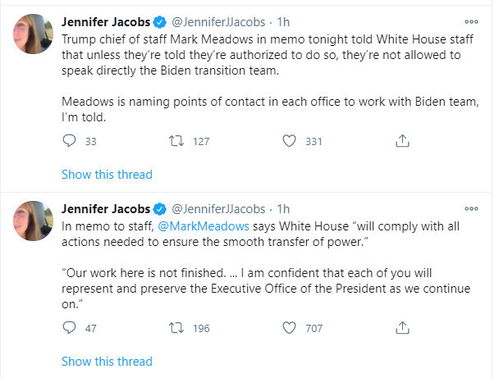Open Jennifer Jacobs profile name on first tweet
499x378 pixels.
click(106, 22)
